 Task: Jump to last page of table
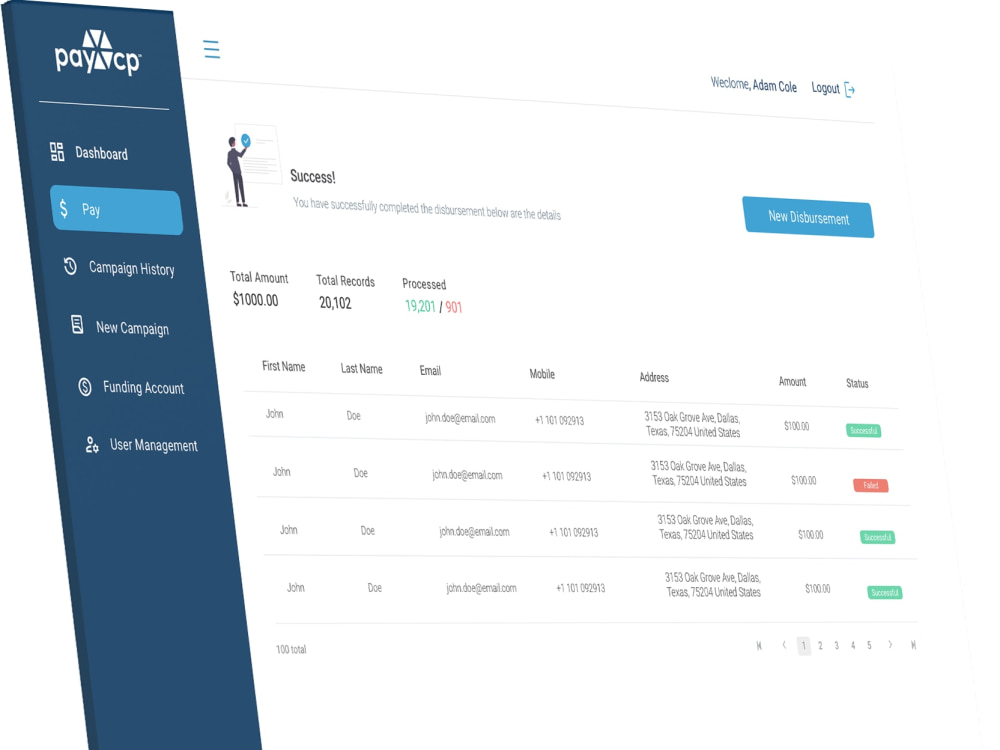point(913,645)
